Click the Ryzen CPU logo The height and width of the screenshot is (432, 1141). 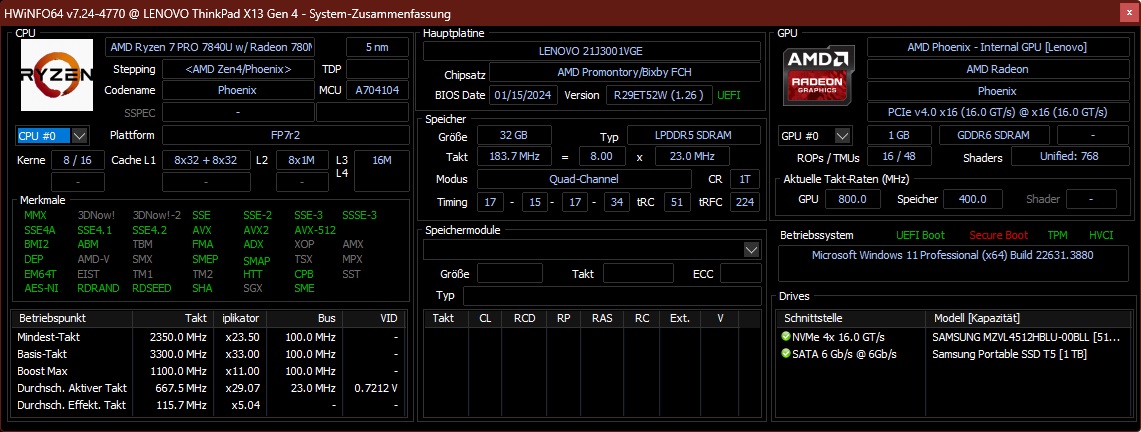click(57, 75)
